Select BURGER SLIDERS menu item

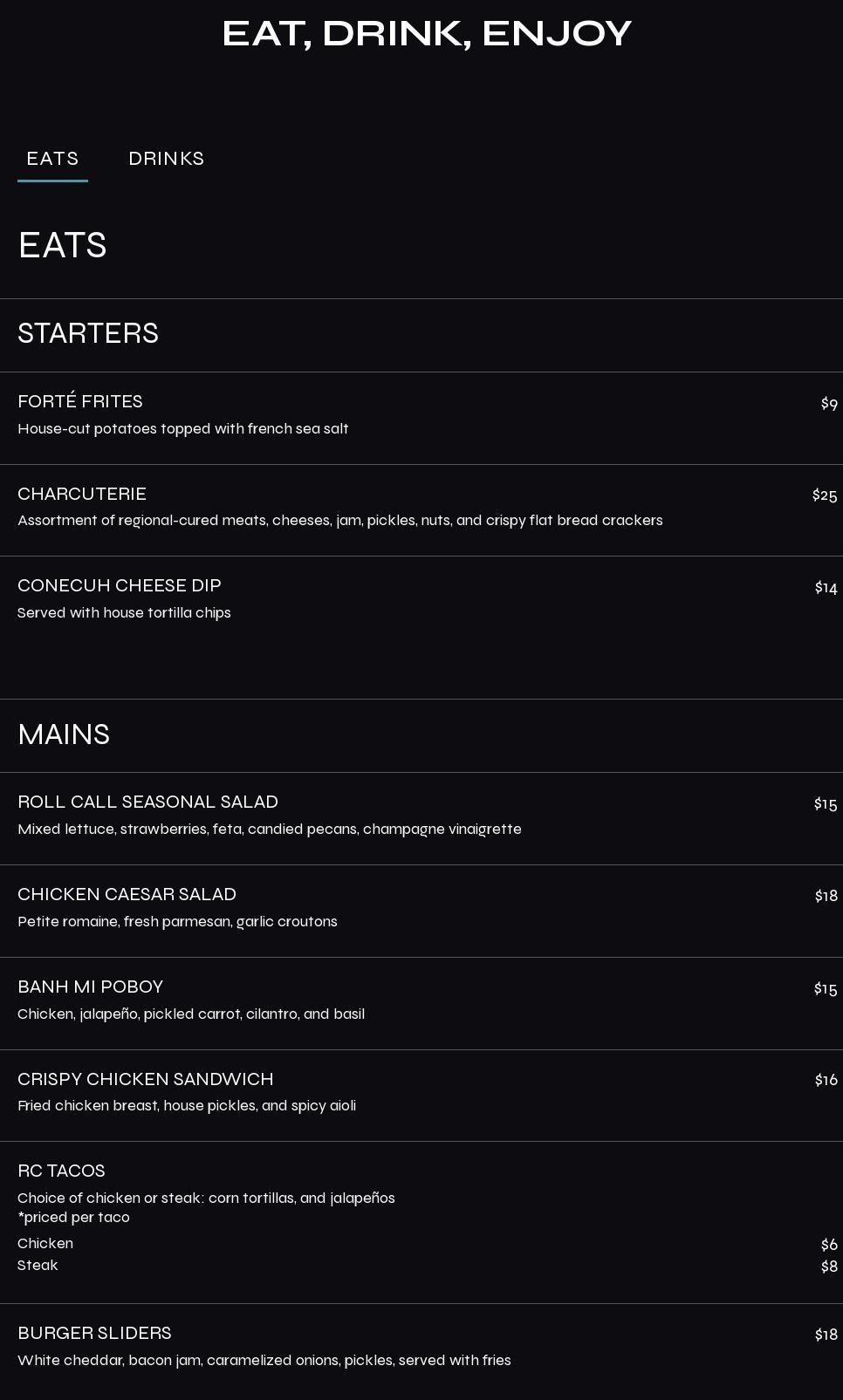pos(94,1333)
